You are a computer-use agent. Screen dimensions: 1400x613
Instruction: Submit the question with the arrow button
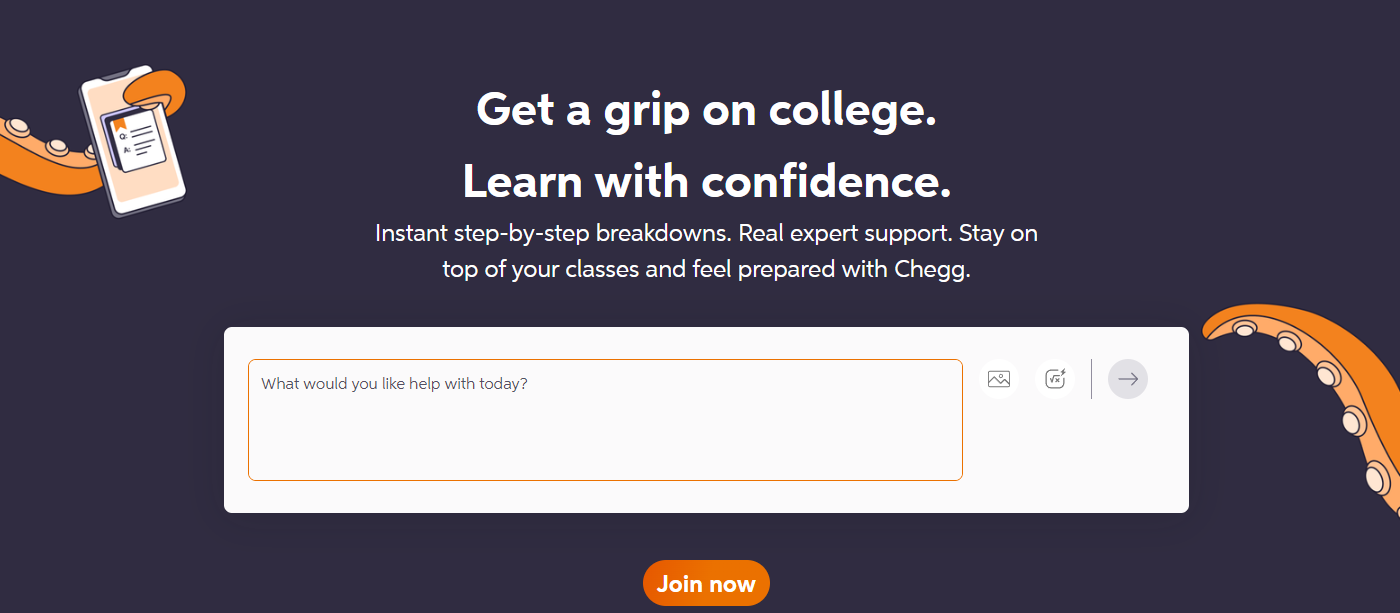click(x=1127, y=379)
